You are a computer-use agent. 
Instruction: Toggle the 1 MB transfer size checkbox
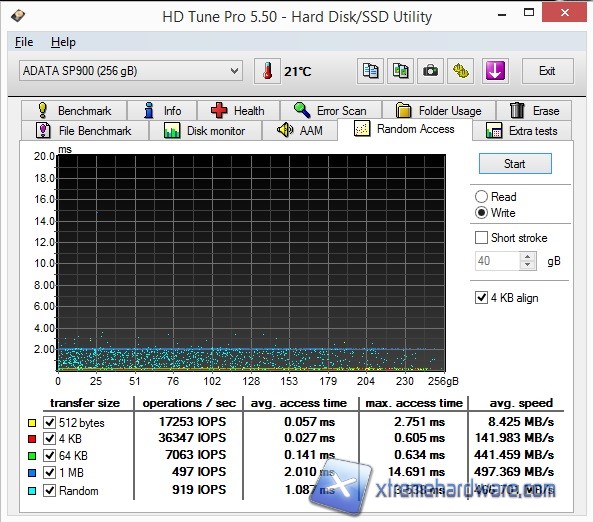[x=50, y=472]
